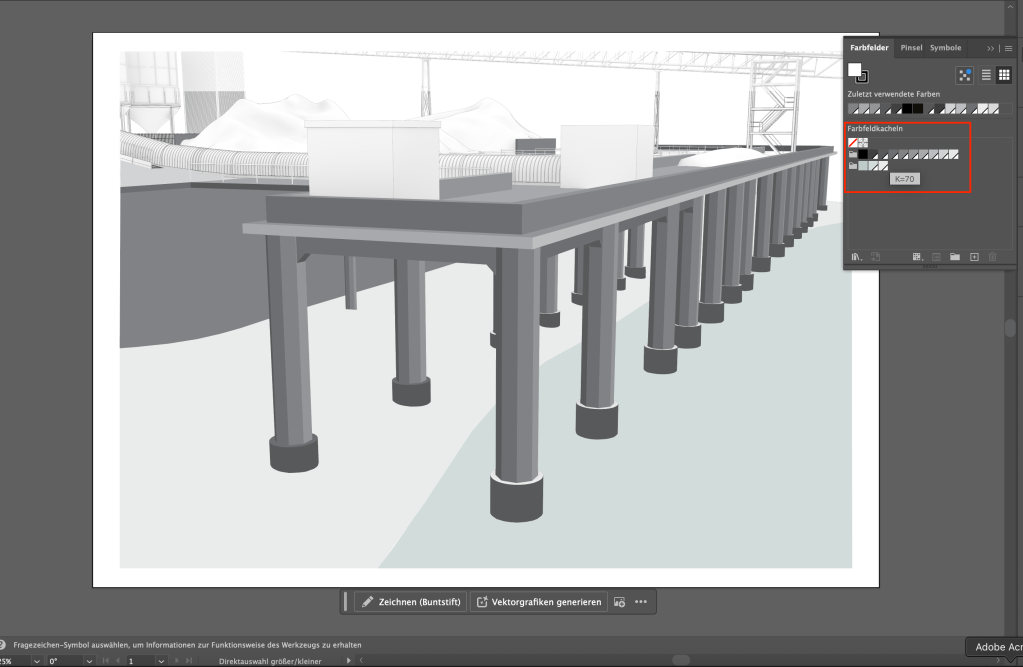Click Vektorgrafiken generieren button

[538, 602]
